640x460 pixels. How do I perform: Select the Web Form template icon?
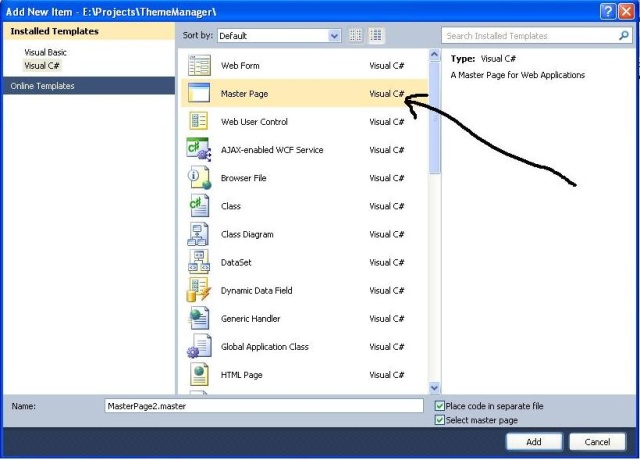[x=199, y=65]
